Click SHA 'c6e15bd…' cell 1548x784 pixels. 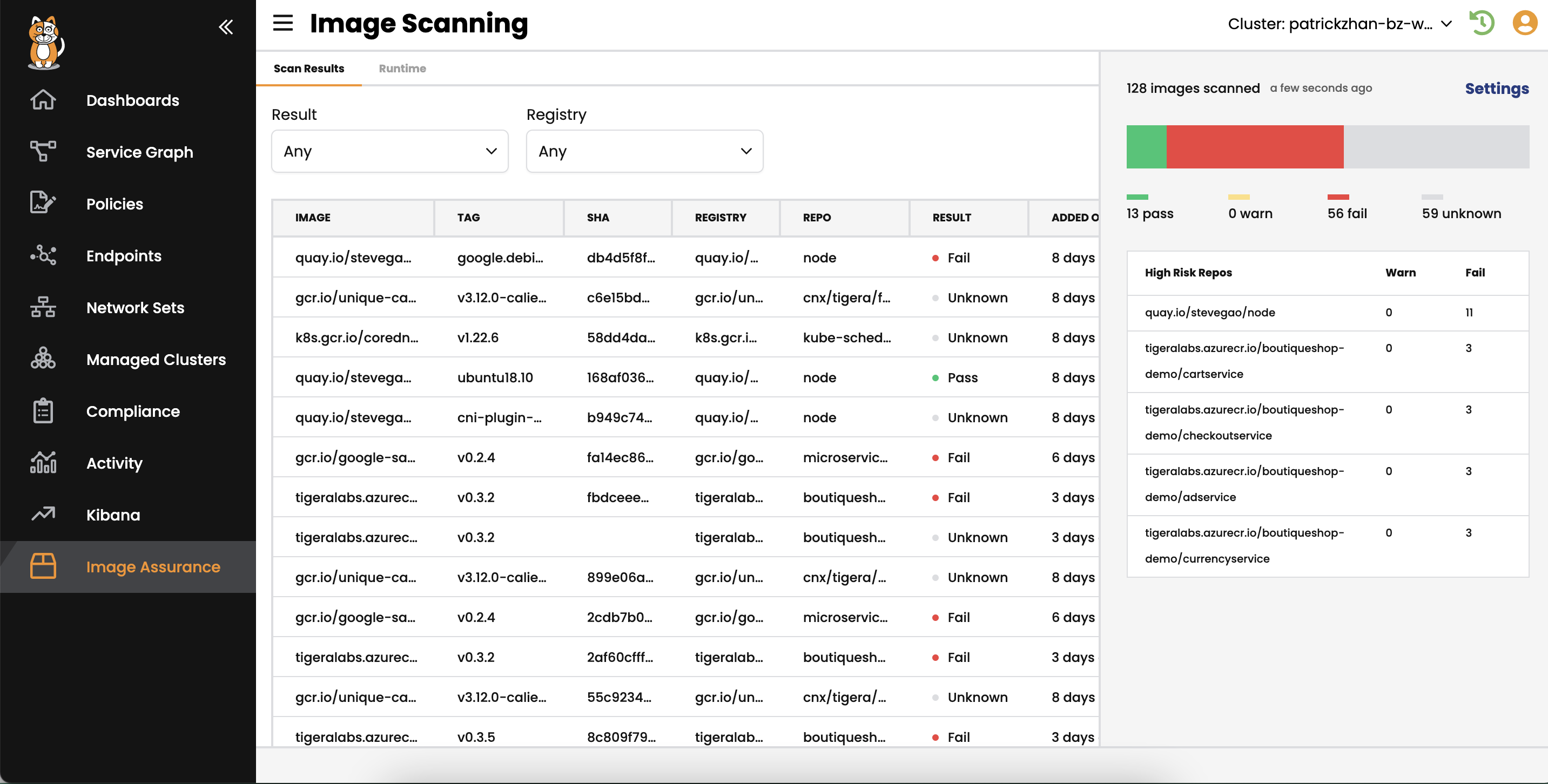618,298
